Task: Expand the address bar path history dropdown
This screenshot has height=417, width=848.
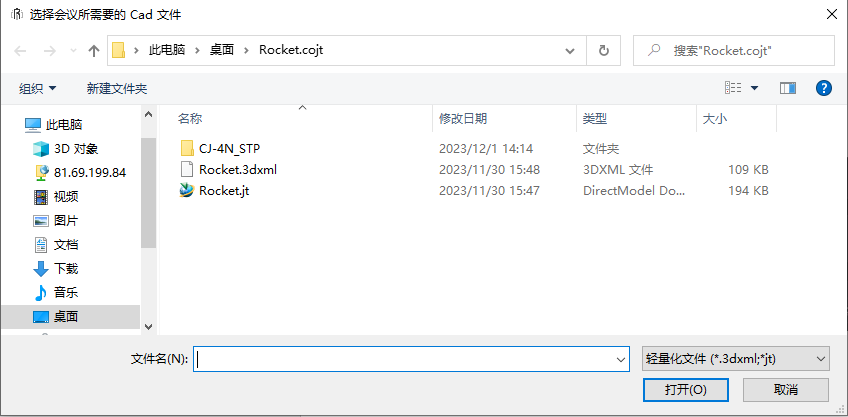Action: [570, 50]
